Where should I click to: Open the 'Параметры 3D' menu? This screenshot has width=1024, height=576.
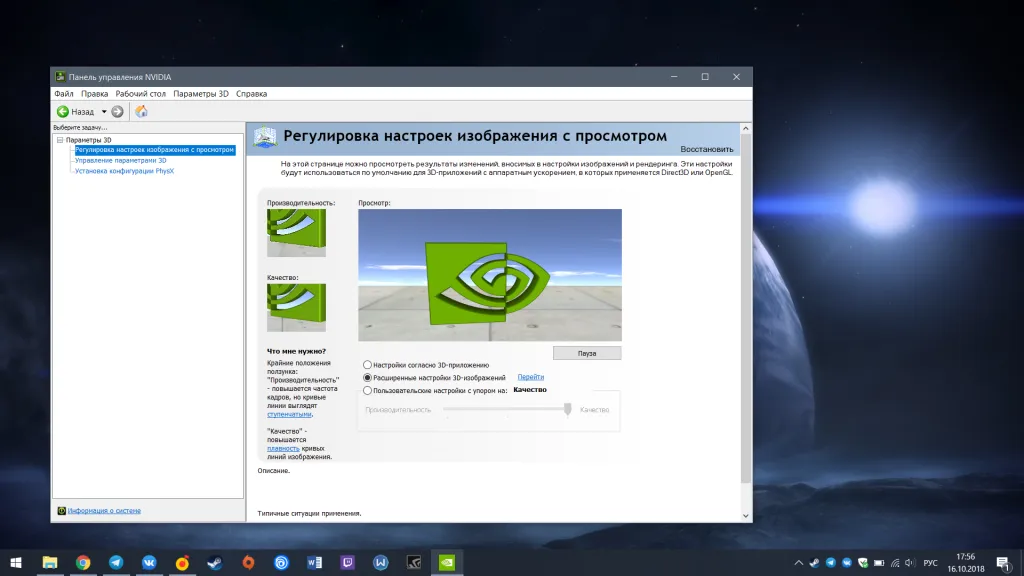200,93
